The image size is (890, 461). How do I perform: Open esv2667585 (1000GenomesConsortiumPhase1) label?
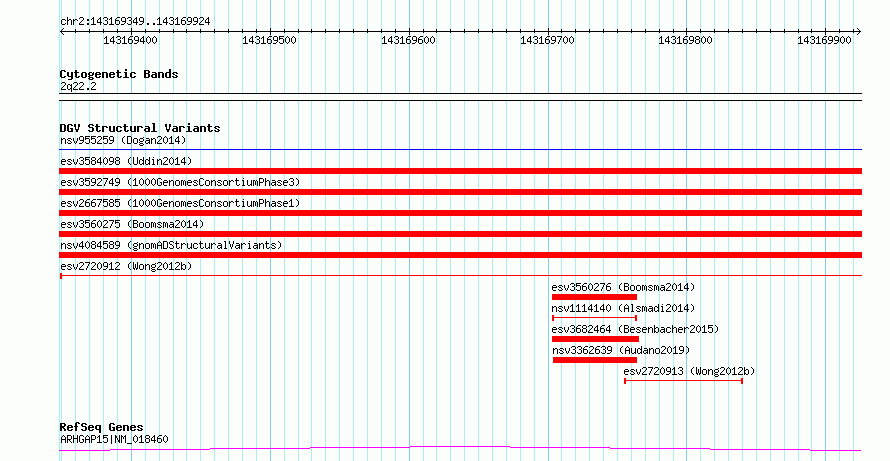180,203
